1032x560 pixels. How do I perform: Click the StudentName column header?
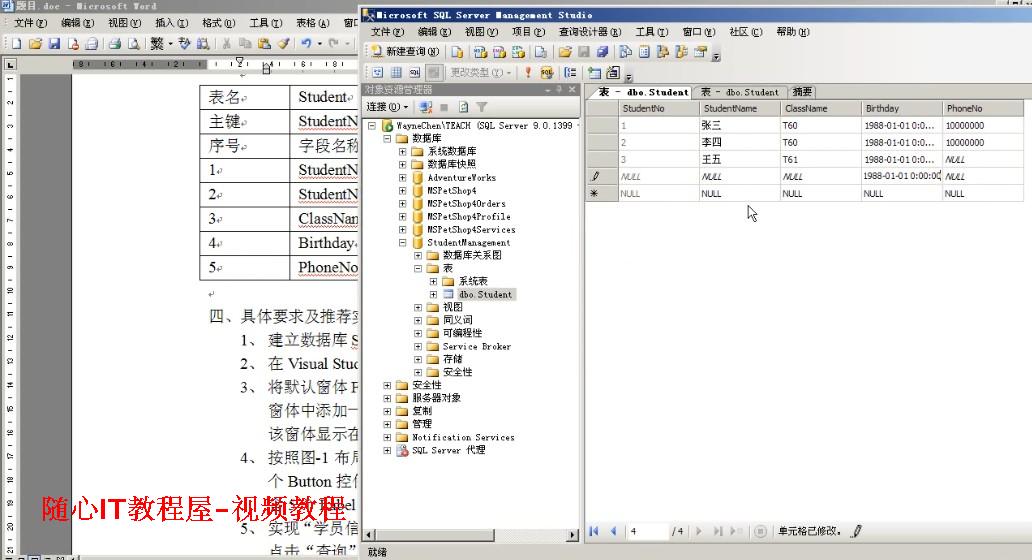[739, 108]
